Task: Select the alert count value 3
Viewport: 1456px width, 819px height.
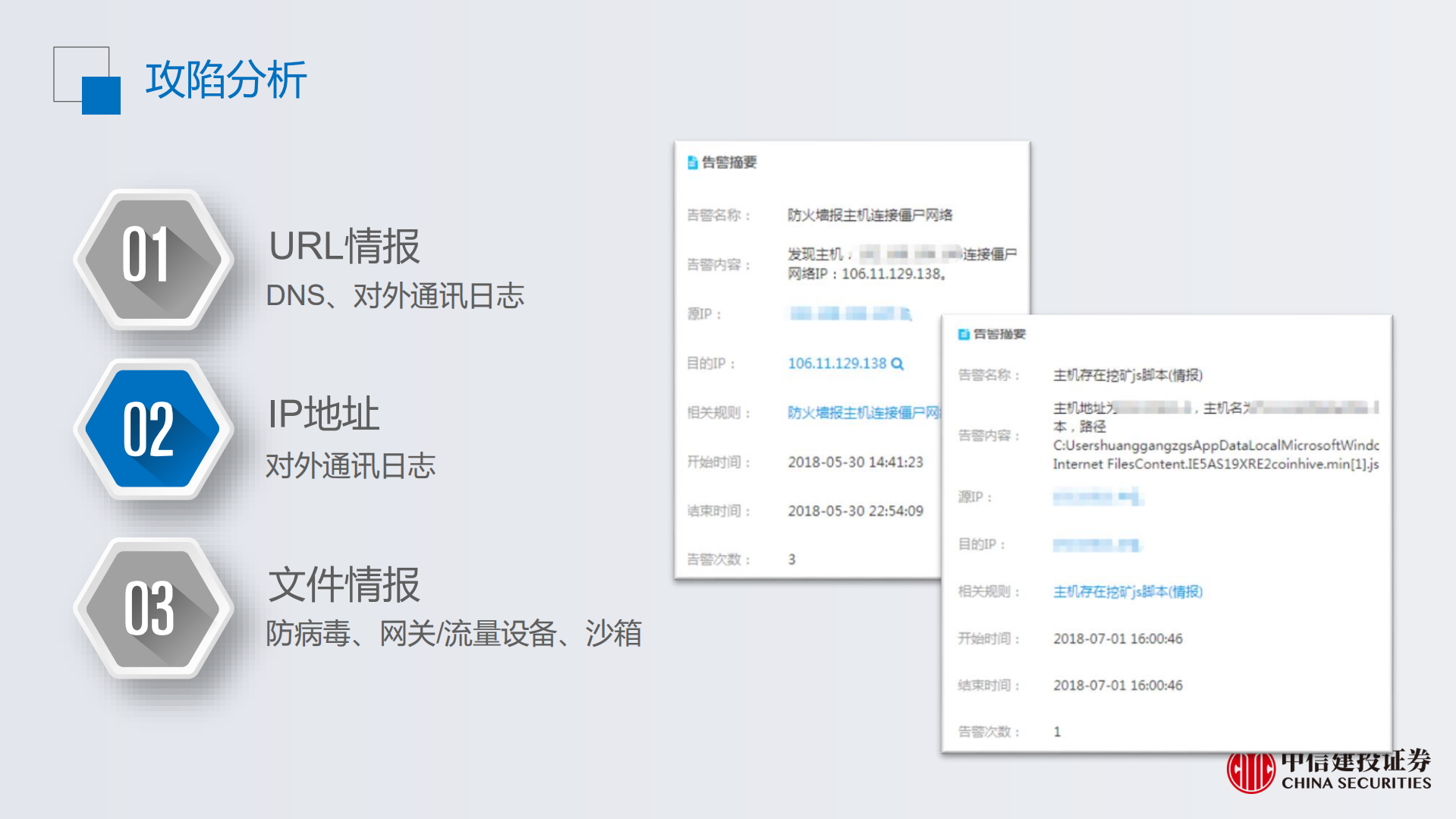Action: 791,559
